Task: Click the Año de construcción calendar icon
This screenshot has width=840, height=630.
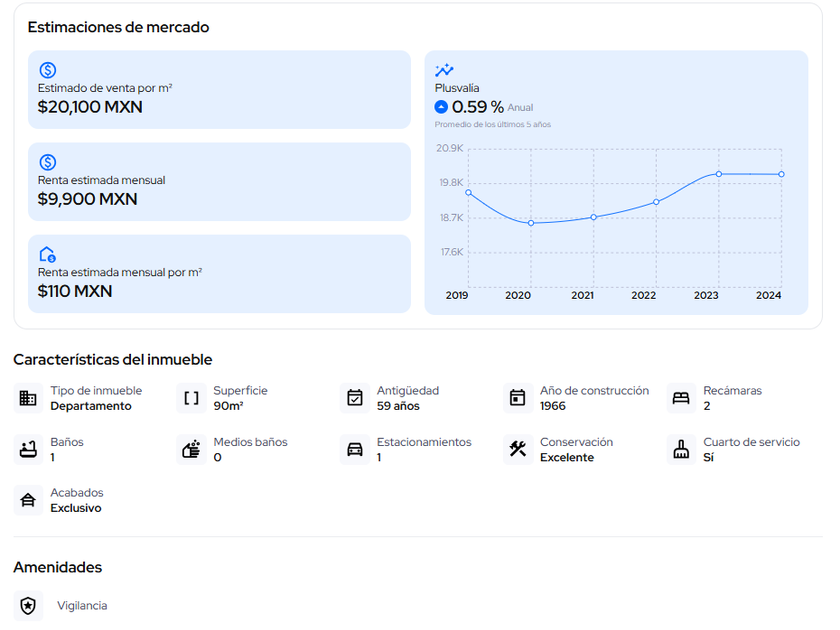Action: (517, 398)
